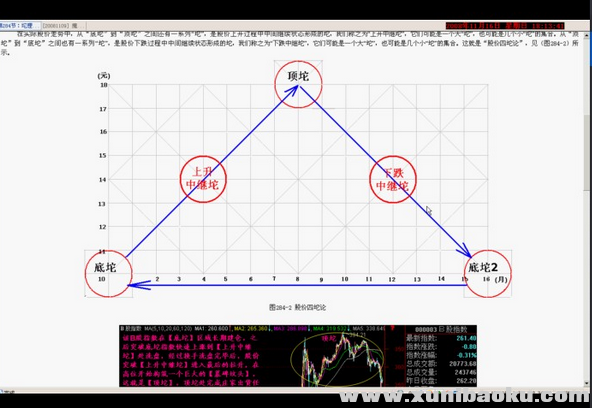Click the 指数涨幅 value -0.31%
This screenshot has width=592, height=408.
pos(467,355)
